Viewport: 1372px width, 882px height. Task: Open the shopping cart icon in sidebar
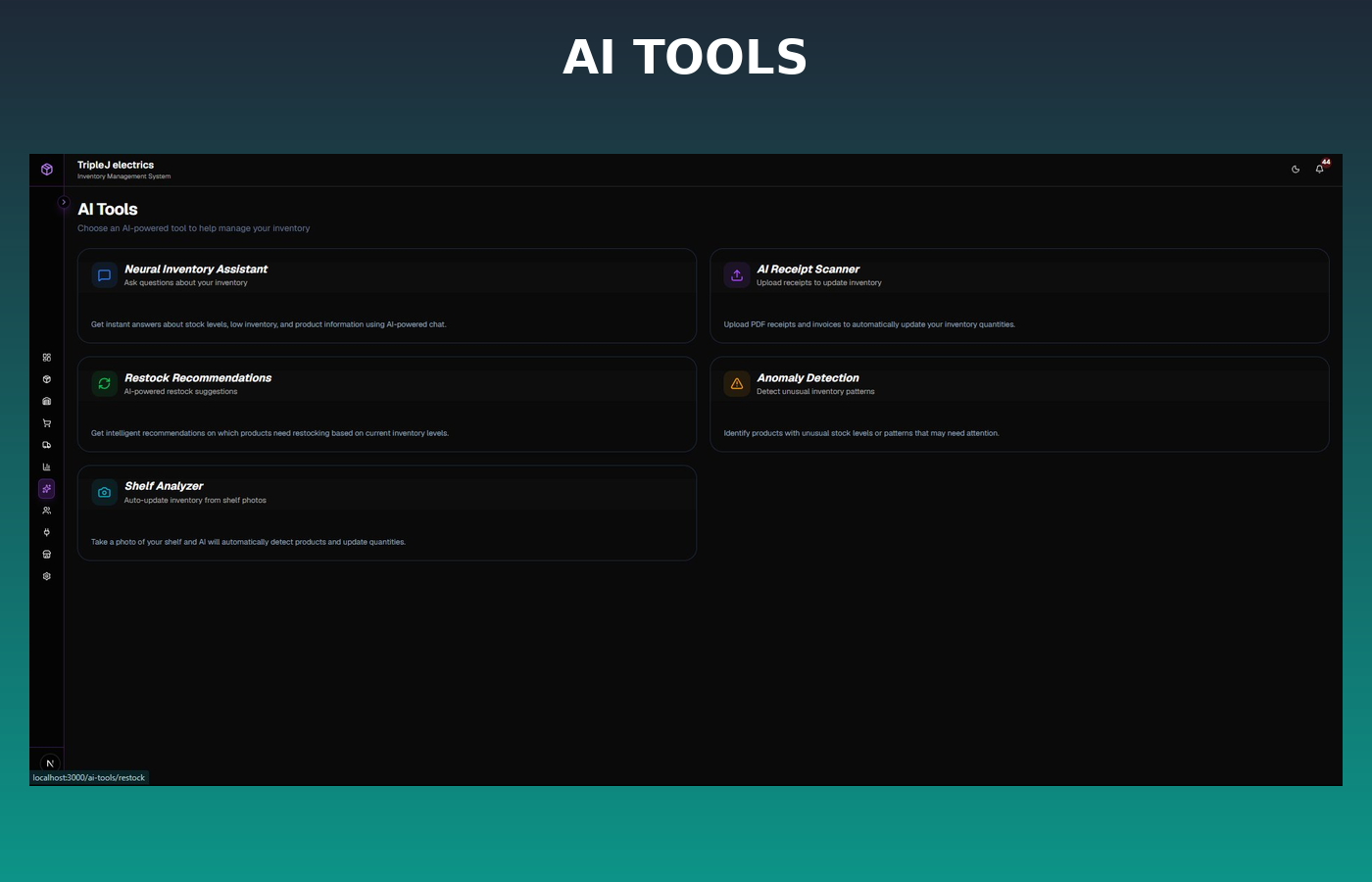46,423
